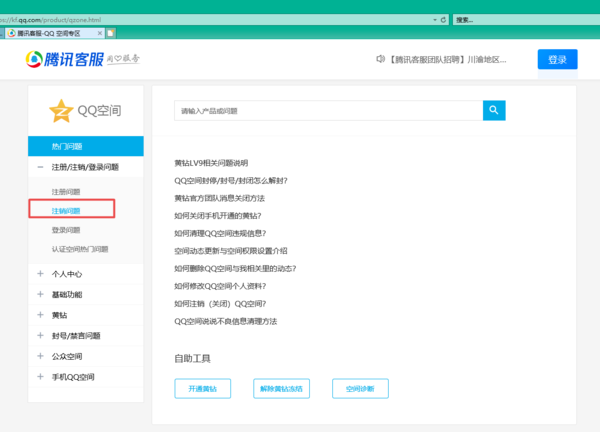Expand the 手机QQ空间 category
The height and width of the screenshot is (432, 600).
[40, 377]
